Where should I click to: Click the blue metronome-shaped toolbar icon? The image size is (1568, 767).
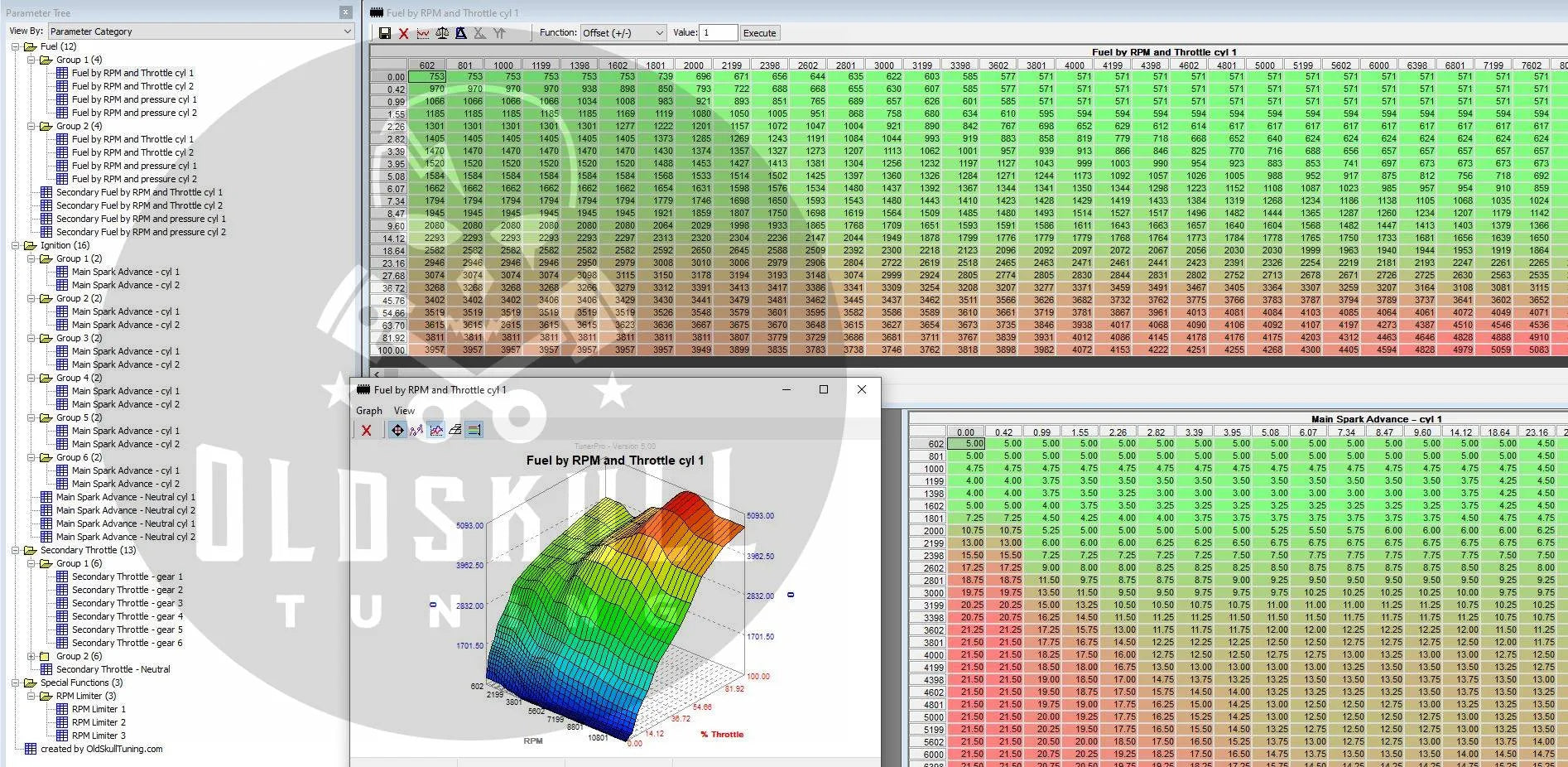tap(461, 33)
